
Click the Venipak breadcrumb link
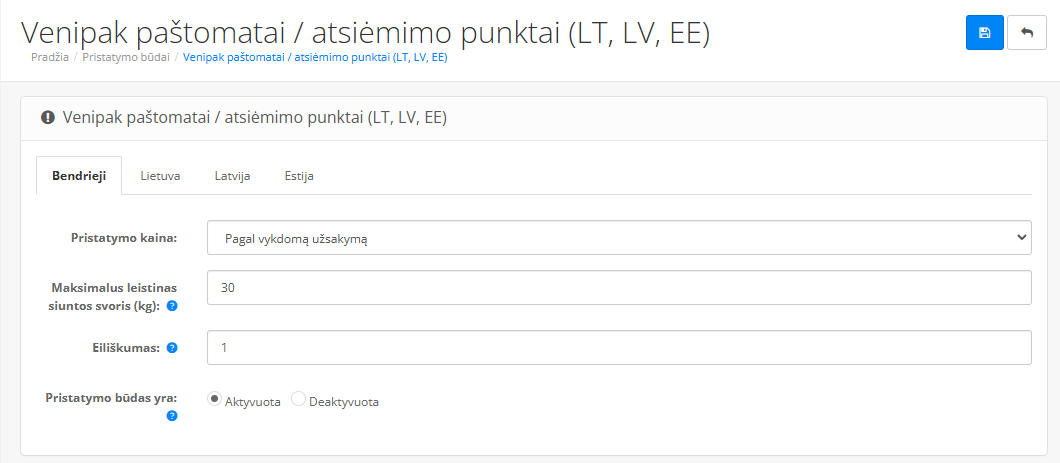tap(315, 57)
